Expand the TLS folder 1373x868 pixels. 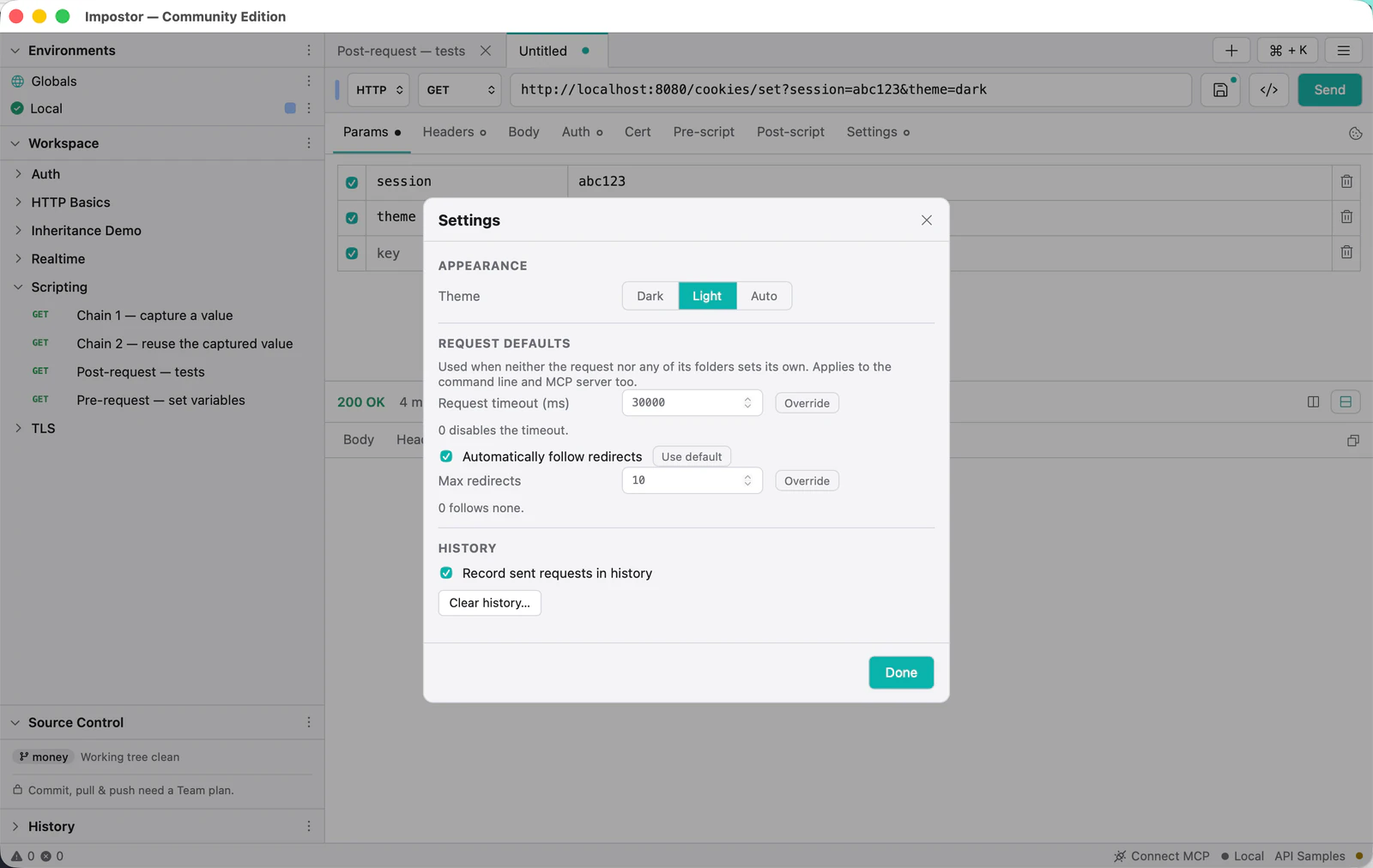18,428
